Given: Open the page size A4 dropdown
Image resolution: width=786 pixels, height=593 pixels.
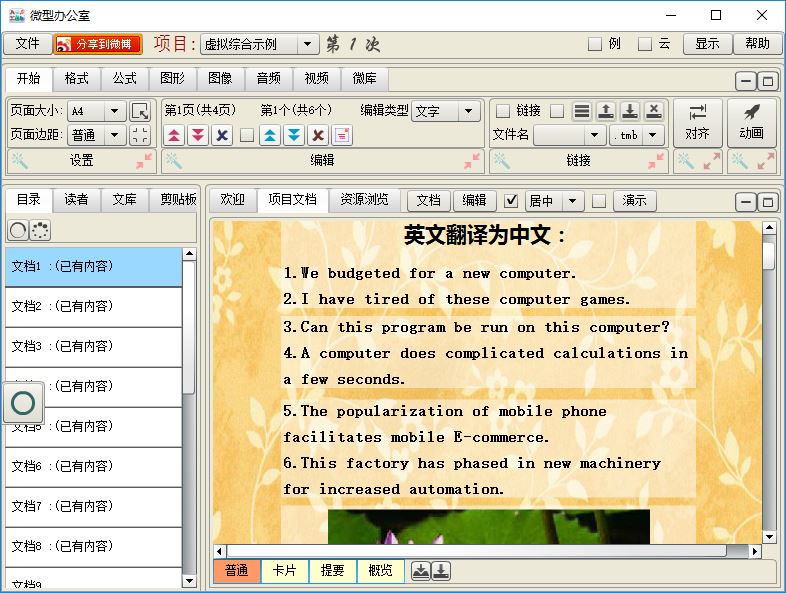Looking at the screenshot, I should click(x=114, y=111).
